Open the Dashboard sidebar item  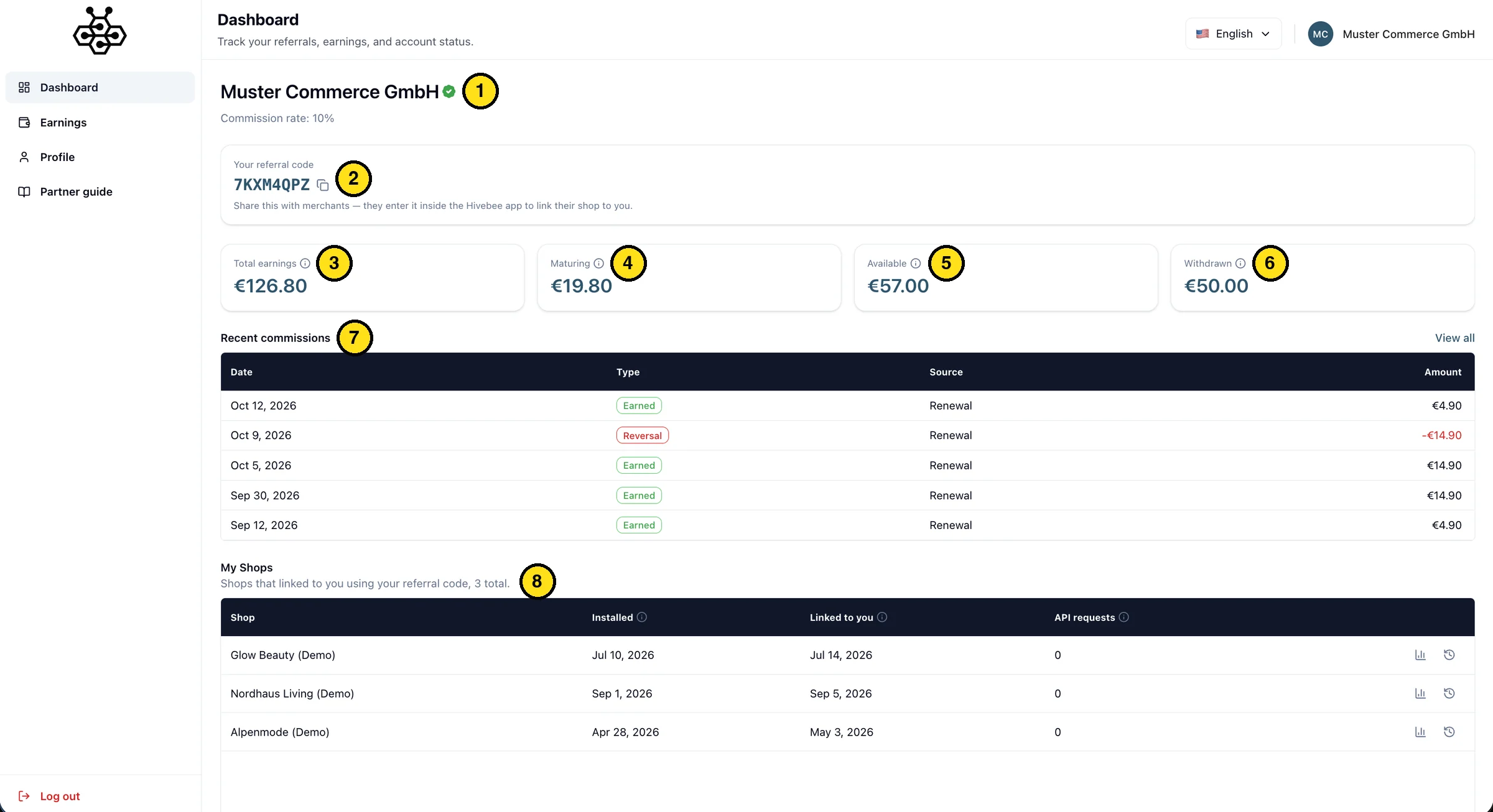coord(100,87)
